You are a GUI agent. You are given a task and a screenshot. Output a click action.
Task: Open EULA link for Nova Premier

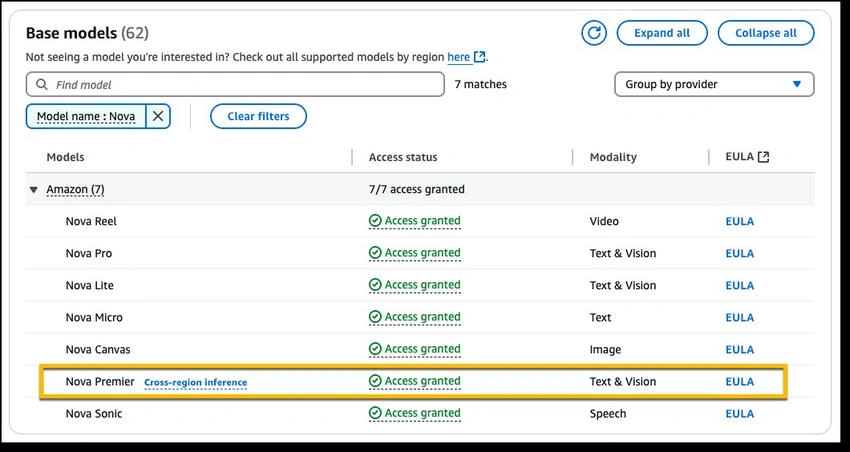pyautogui.click(x=739, y=382)
